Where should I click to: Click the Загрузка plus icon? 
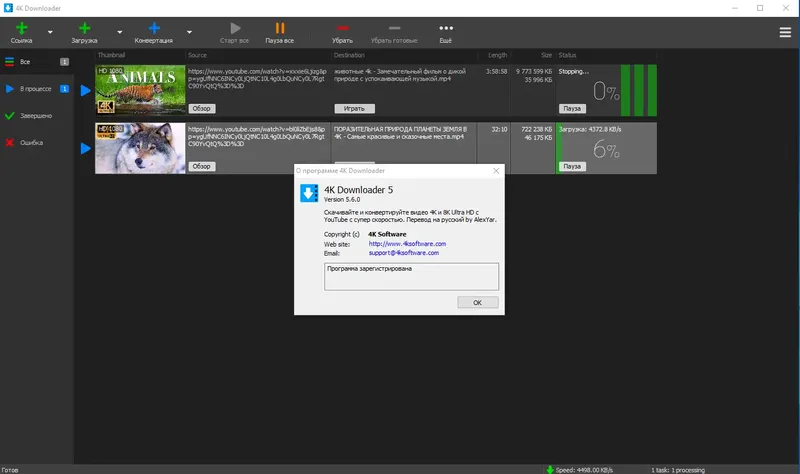click(x=85, y=28)
